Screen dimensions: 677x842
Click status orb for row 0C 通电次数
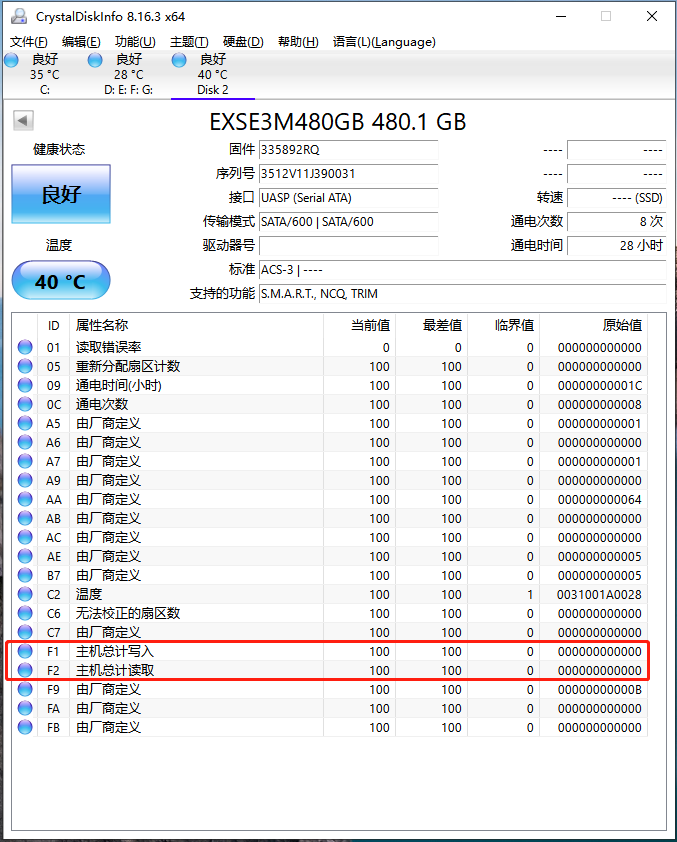pos(25,404)
